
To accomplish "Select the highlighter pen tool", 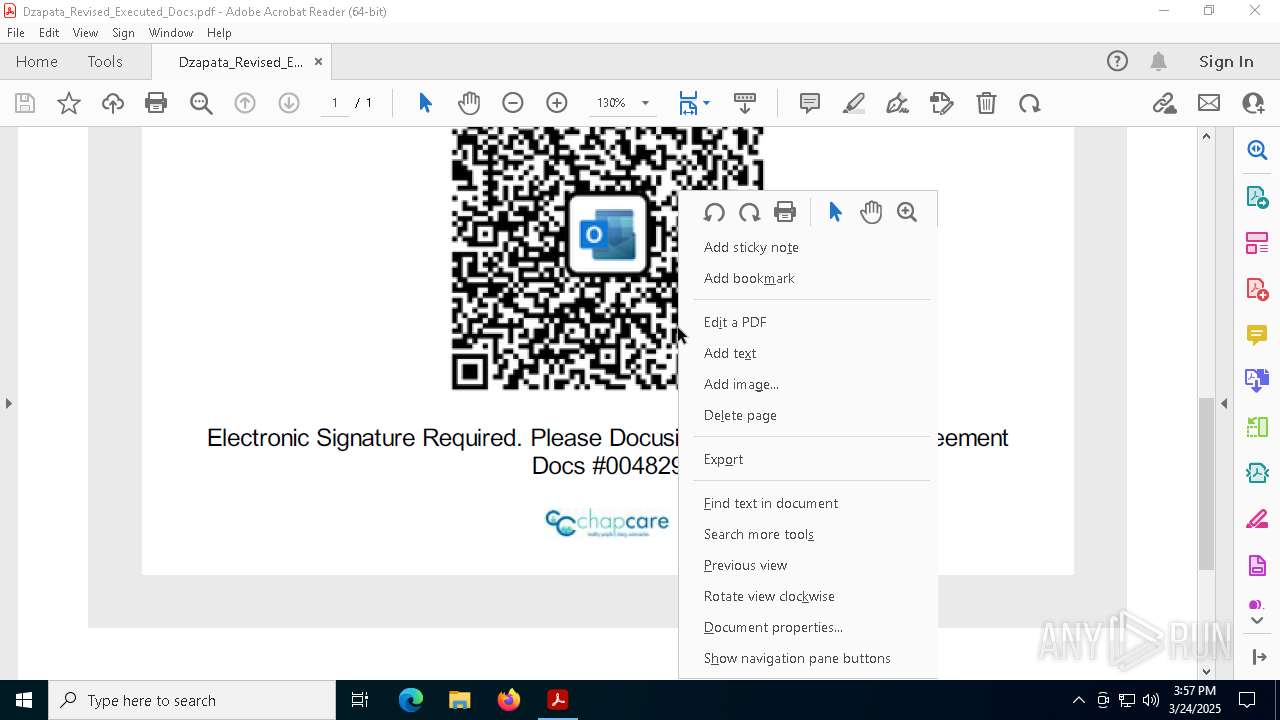I will (x=854, y=103).
